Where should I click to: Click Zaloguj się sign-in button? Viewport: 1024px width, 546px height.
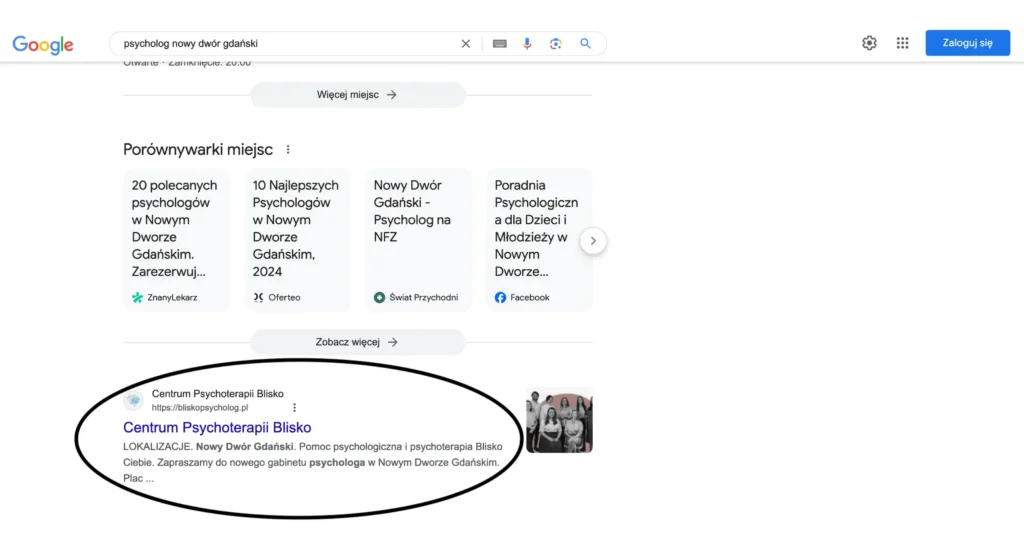tap(967, 43)
